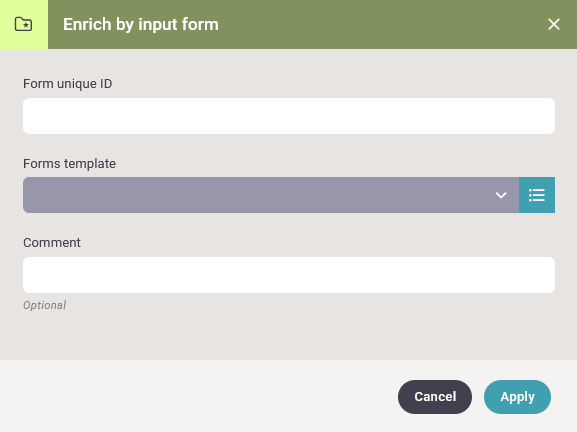
Task: Expand the Forms template dropdown chevron
Action: click(x=501, y=195)
